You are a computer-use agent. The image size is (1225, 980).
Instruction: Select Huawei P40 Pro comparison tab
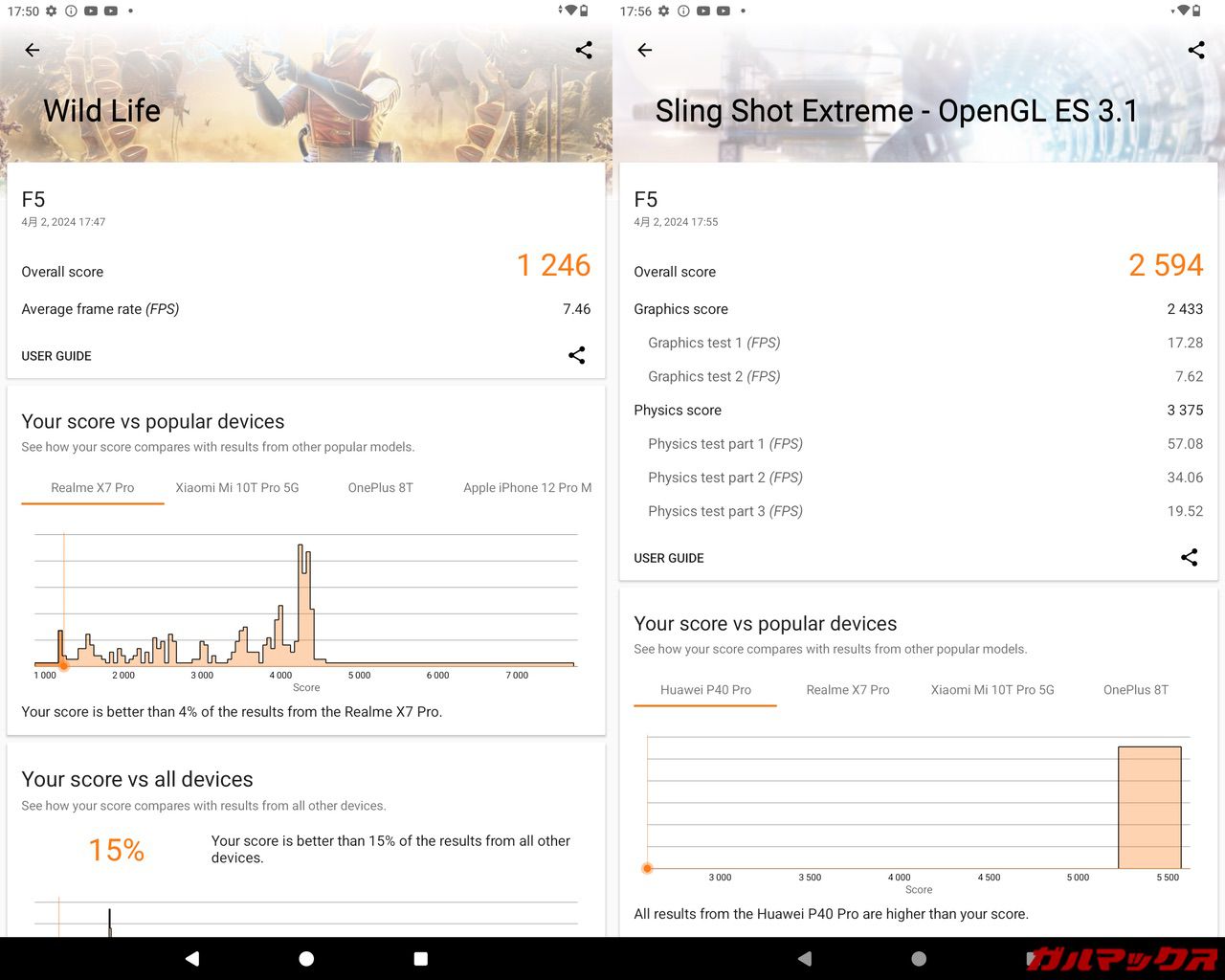[x=705, y=690]
